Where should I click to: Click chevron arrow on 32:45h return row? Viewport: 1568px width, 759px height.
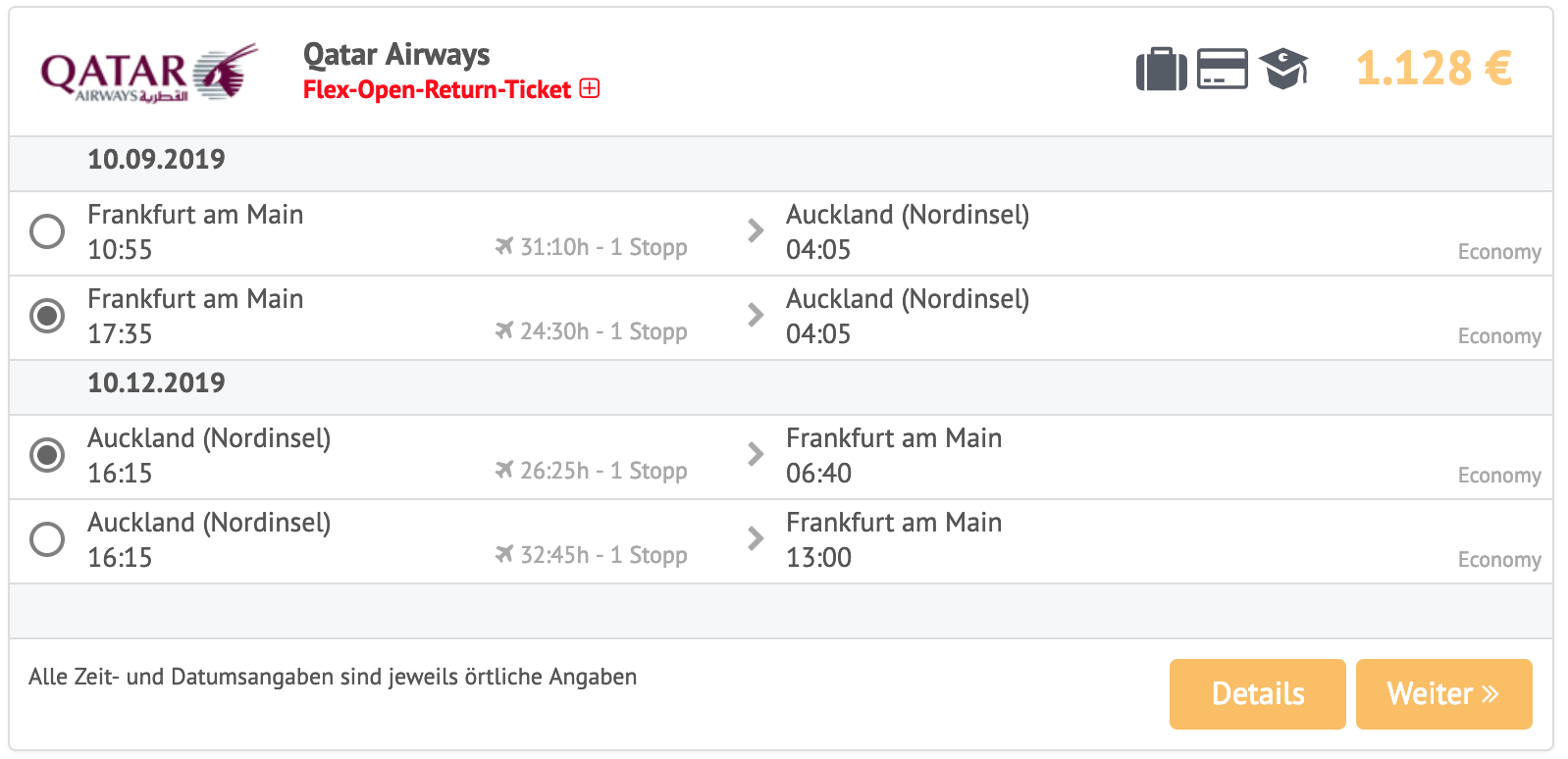[x=756, y=538]
